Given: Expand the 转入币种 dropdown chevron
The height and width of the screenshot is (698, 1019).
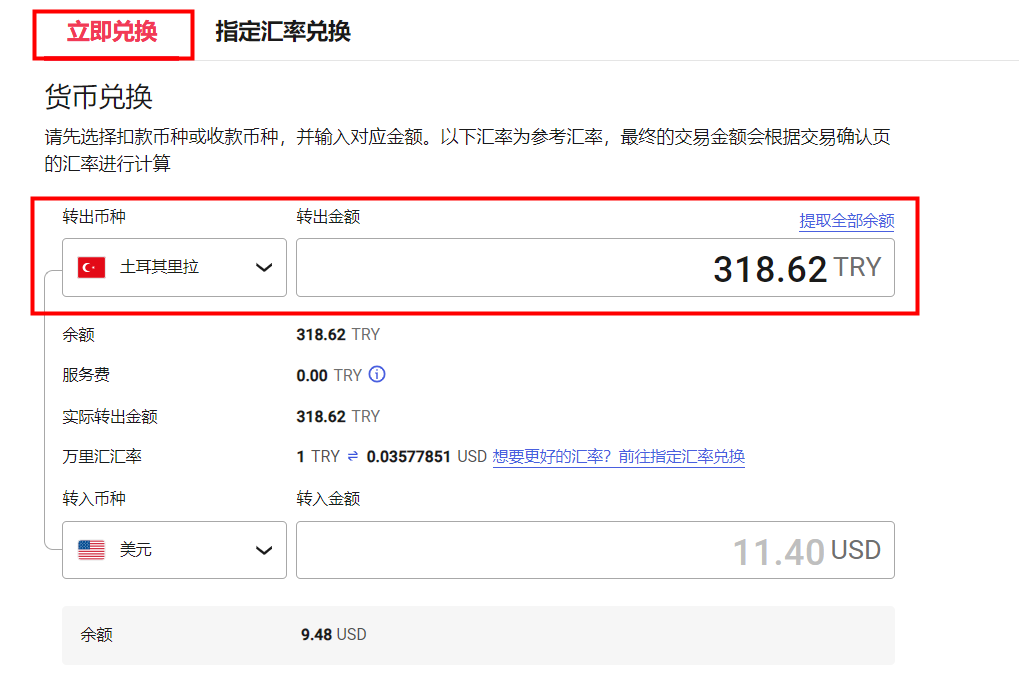Looking at the screenshot, I should pos(264,550).
